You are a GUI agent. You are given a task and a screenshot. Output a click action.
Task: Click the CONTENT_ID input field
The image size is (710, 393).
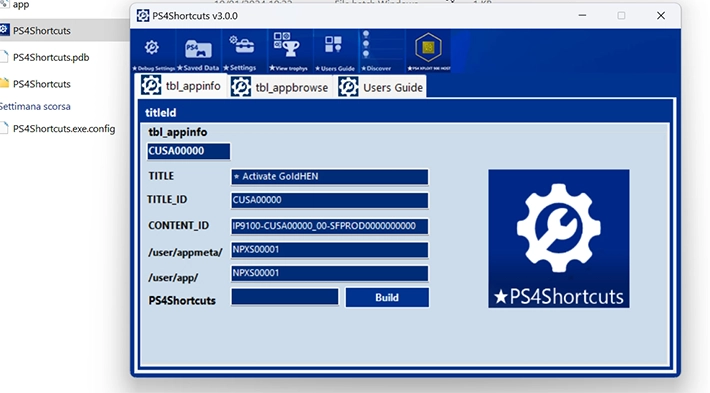point(329,226)
